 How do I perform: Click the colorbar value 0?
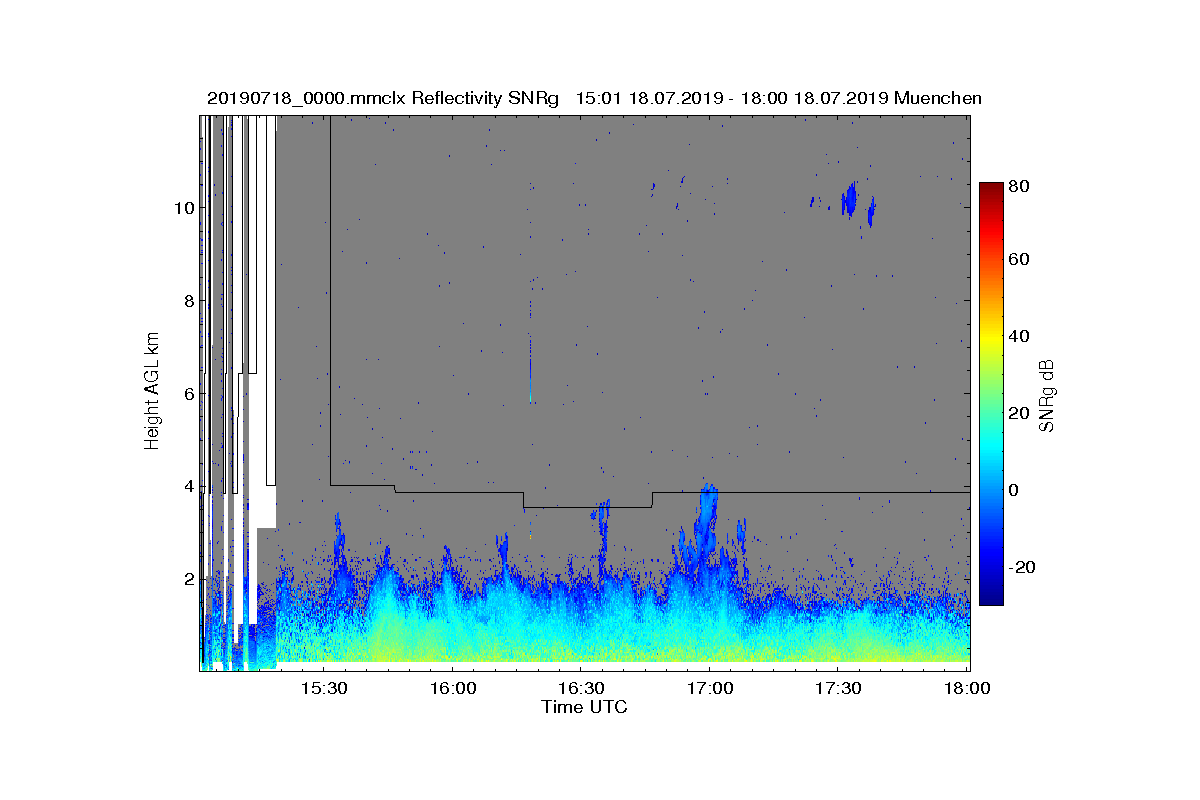[x=1015, y=490]
